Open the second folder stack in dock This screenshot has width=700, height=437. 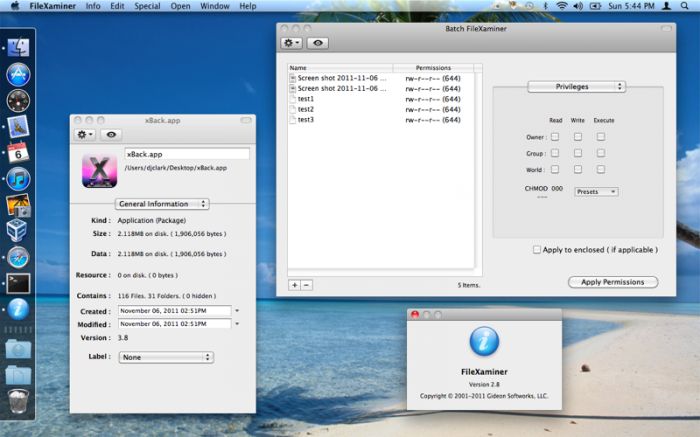[18, 375]
